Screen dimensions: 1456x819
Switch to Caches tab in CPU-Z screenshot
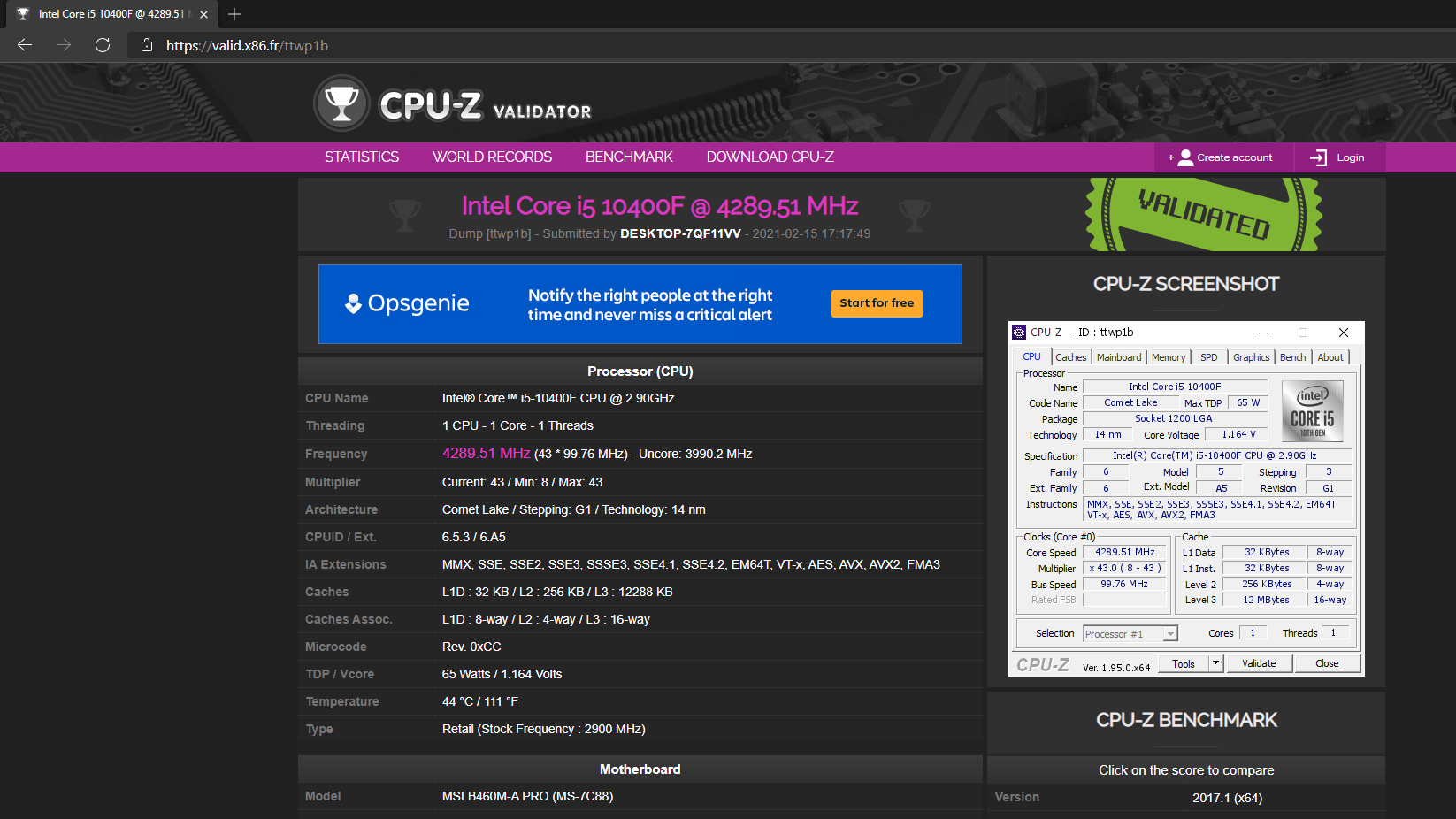[x=1070, y=357]
